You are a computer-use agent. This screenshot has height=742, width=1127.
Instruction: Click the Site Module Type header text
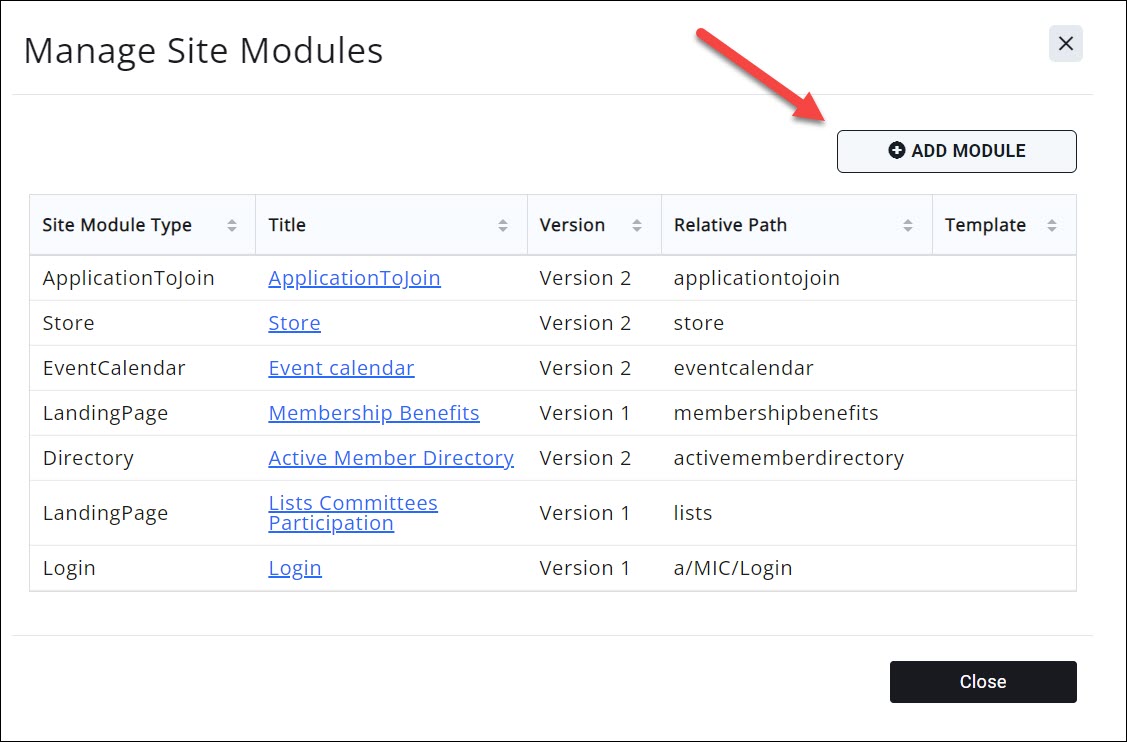pos(117,225)
